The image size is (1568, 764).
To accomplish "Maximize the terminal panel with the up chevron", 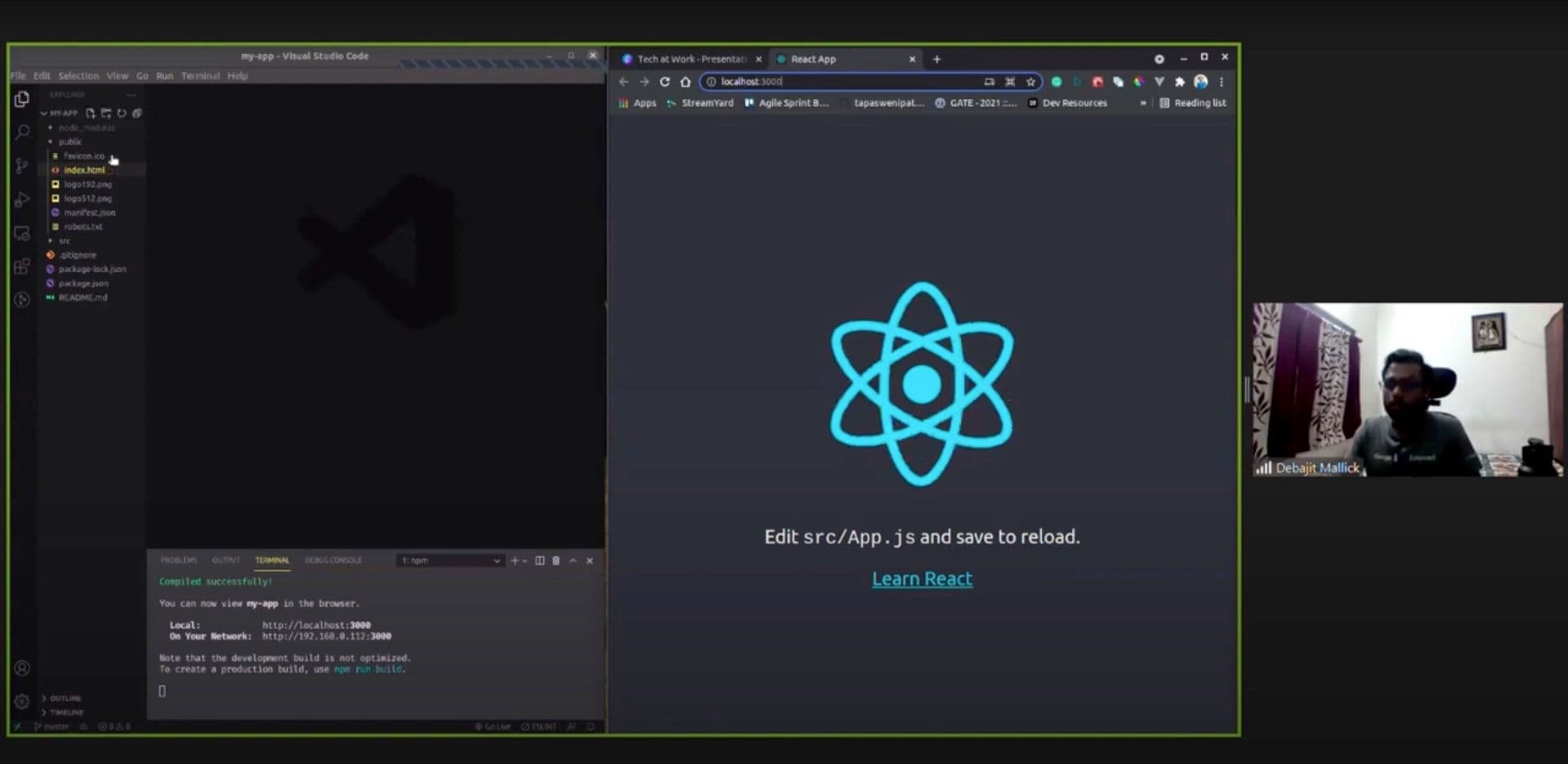I will click(573, 561).
